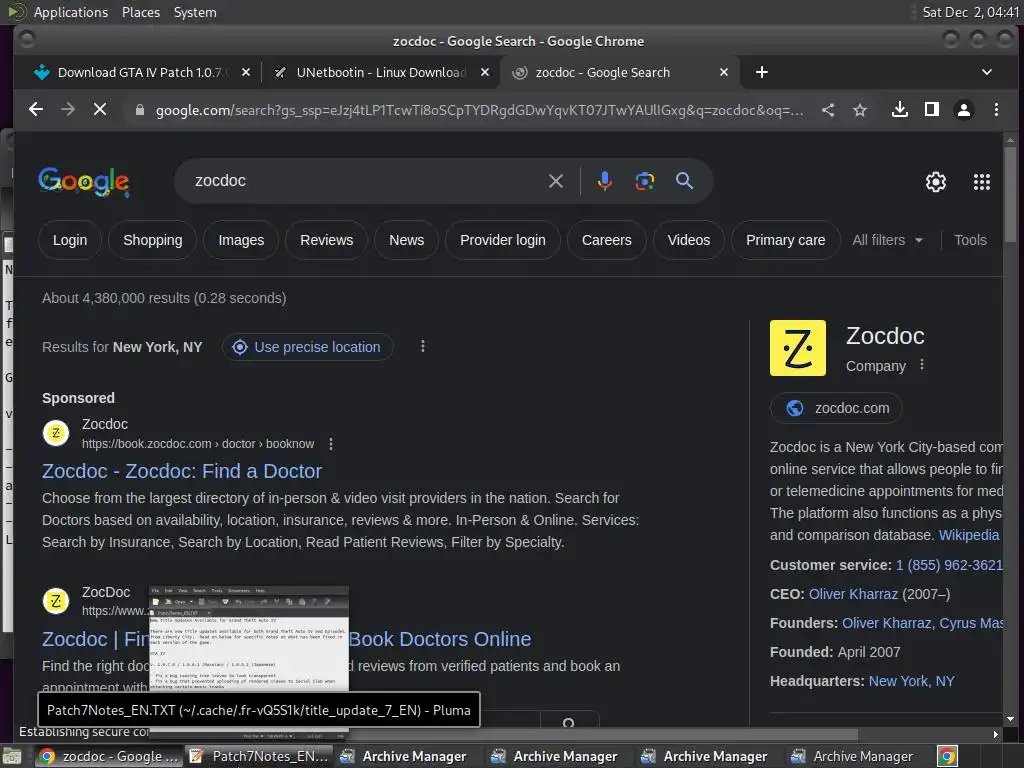The width and height of the screenshot is (1024, 768).
Task: Click the page scrollbar down arrow
Action: click(1010, 719)
